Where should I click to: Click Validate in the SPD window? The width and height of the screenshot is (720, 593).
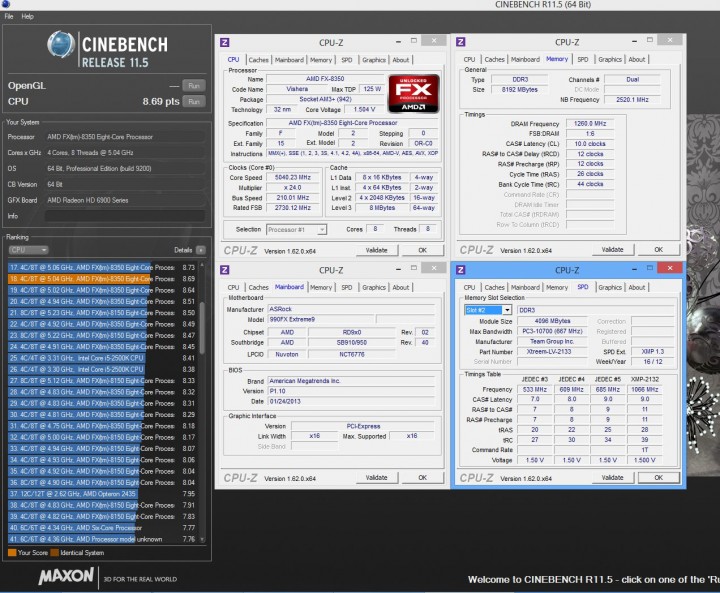pos(613,478)
